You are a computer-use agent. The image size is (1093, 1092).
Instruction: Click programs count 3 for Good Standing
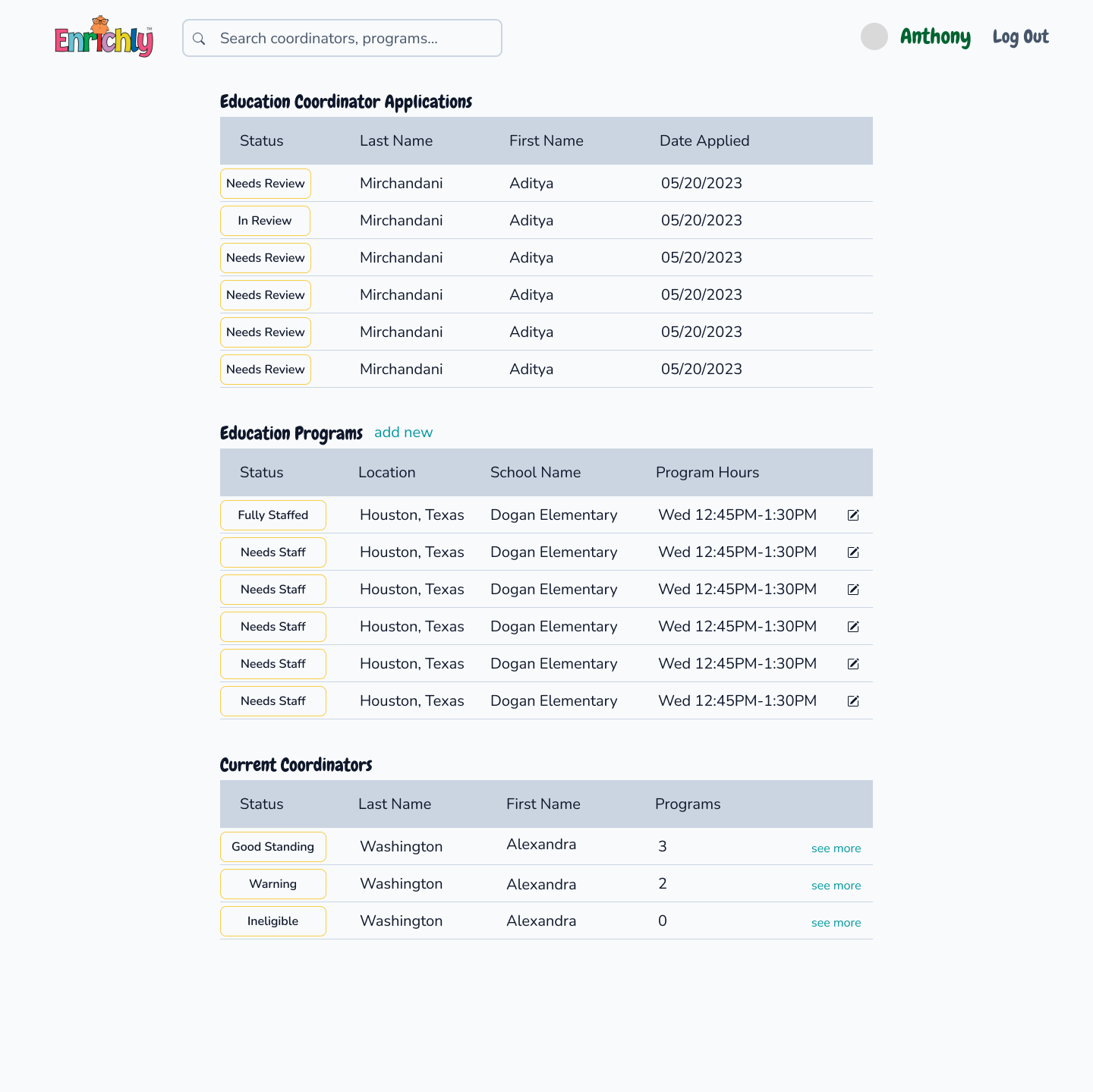pos(663,846)
